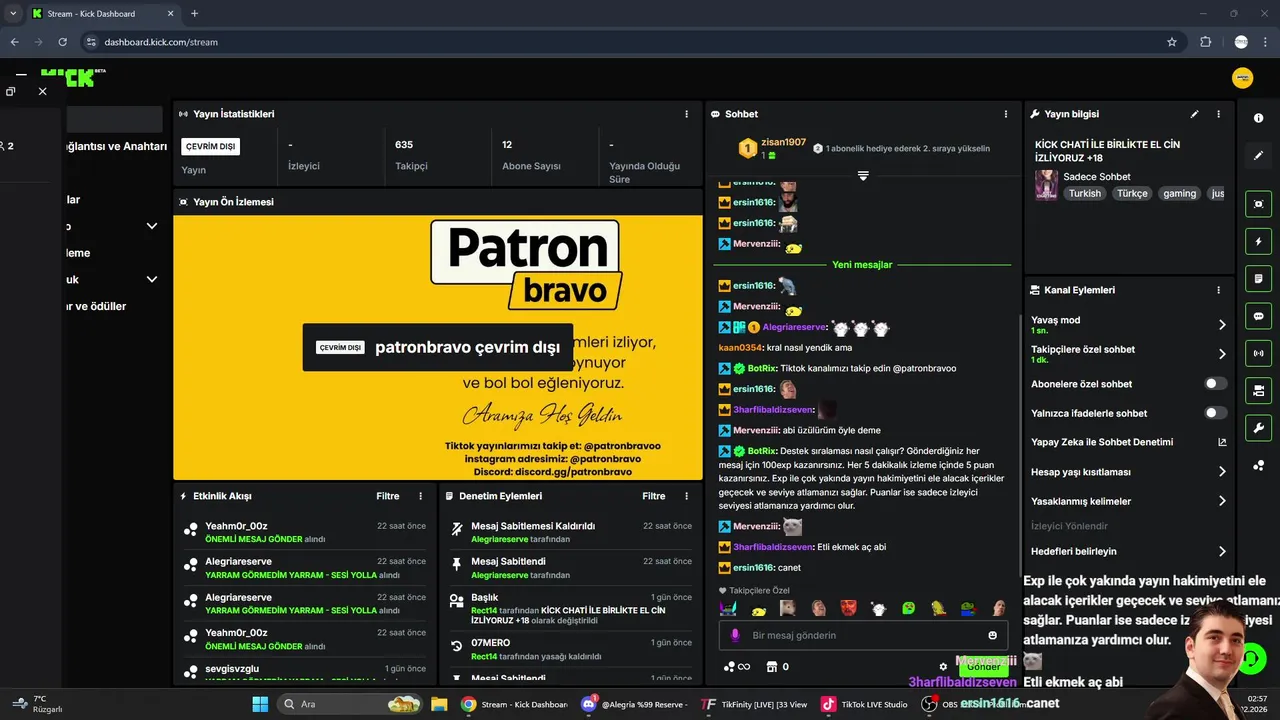Expand Hesap yaşı kısıtlaması settings
1280x720 pixels.
[1222, 472]
